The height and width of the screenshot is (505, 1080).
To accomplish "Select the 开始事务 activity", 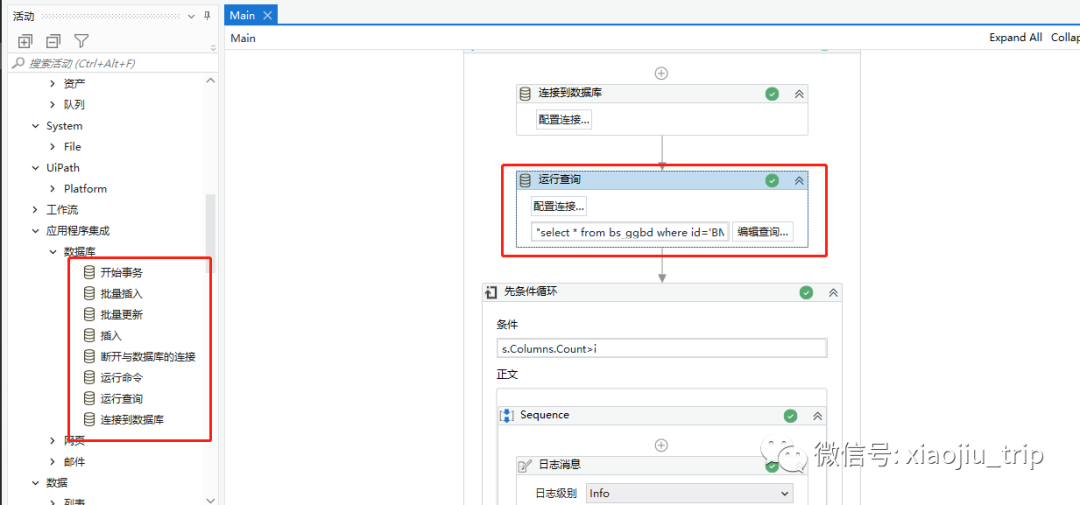I will 121,273.
